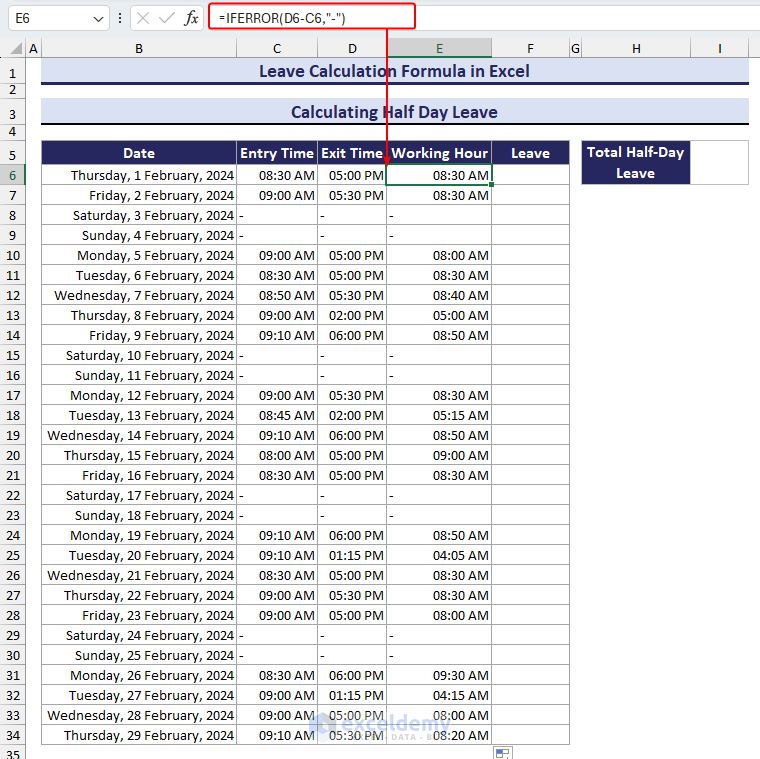Viewport: 760px width, 759px height.
Task: Select working hour 05:00 AM for 8 February
Action: [439, 316]
